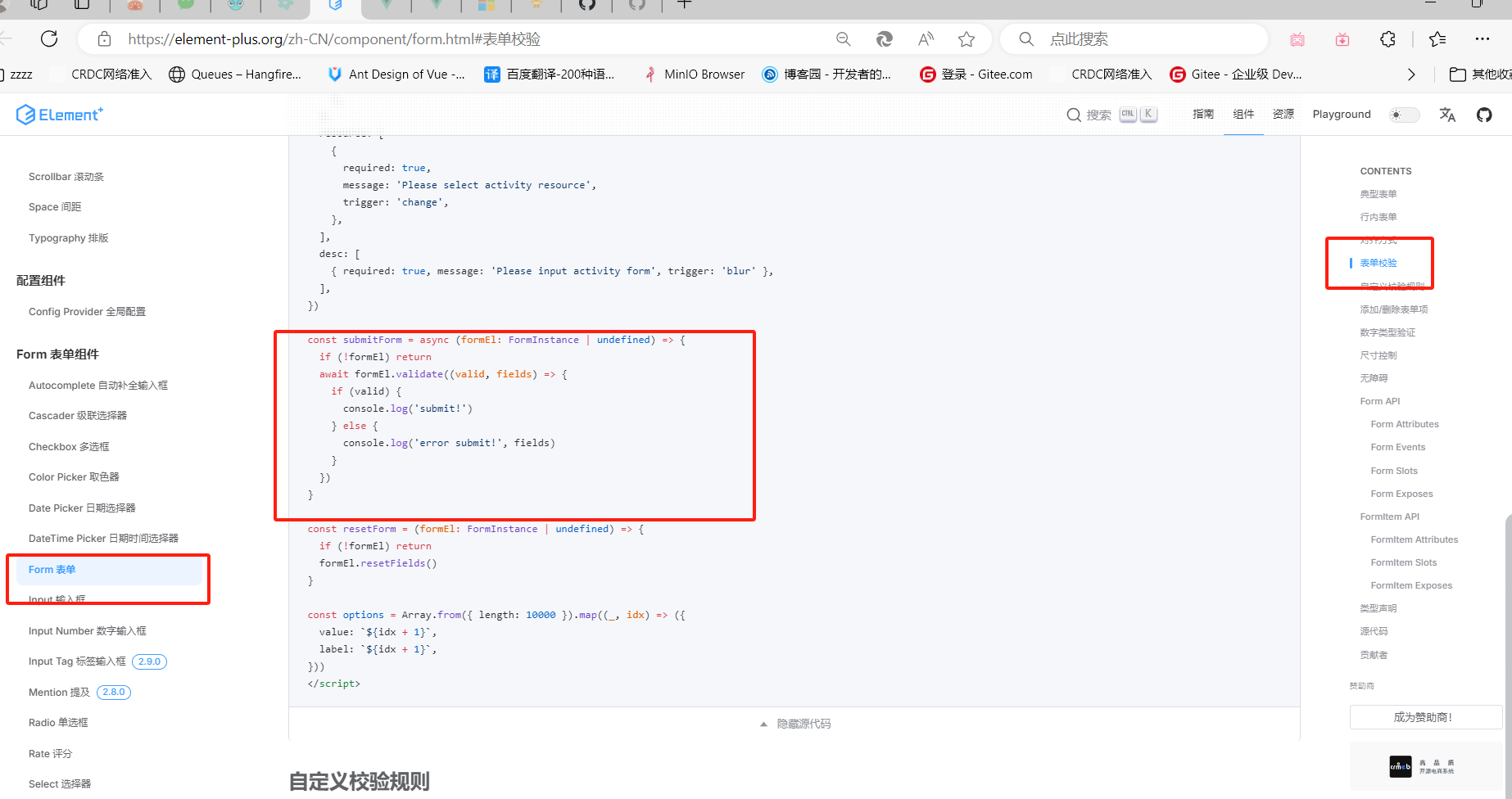Open Checkbox 多选框 page
Viewport: 1512px width, 799px height.
69,447
